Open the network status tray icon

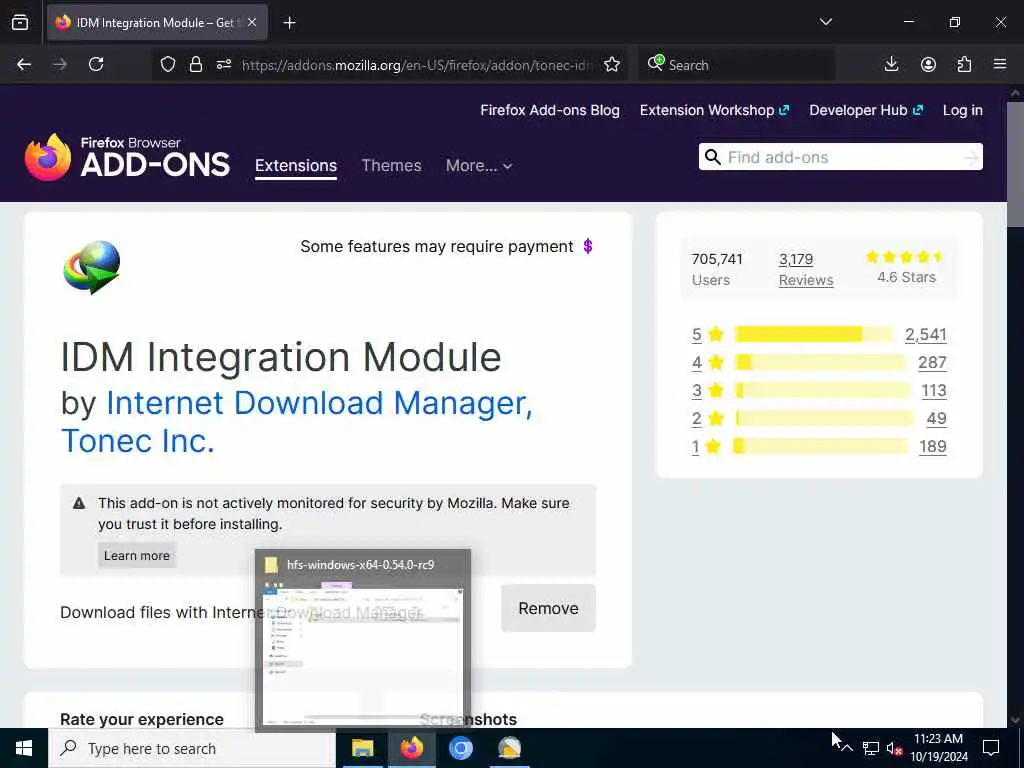click(x=871, y=748)
